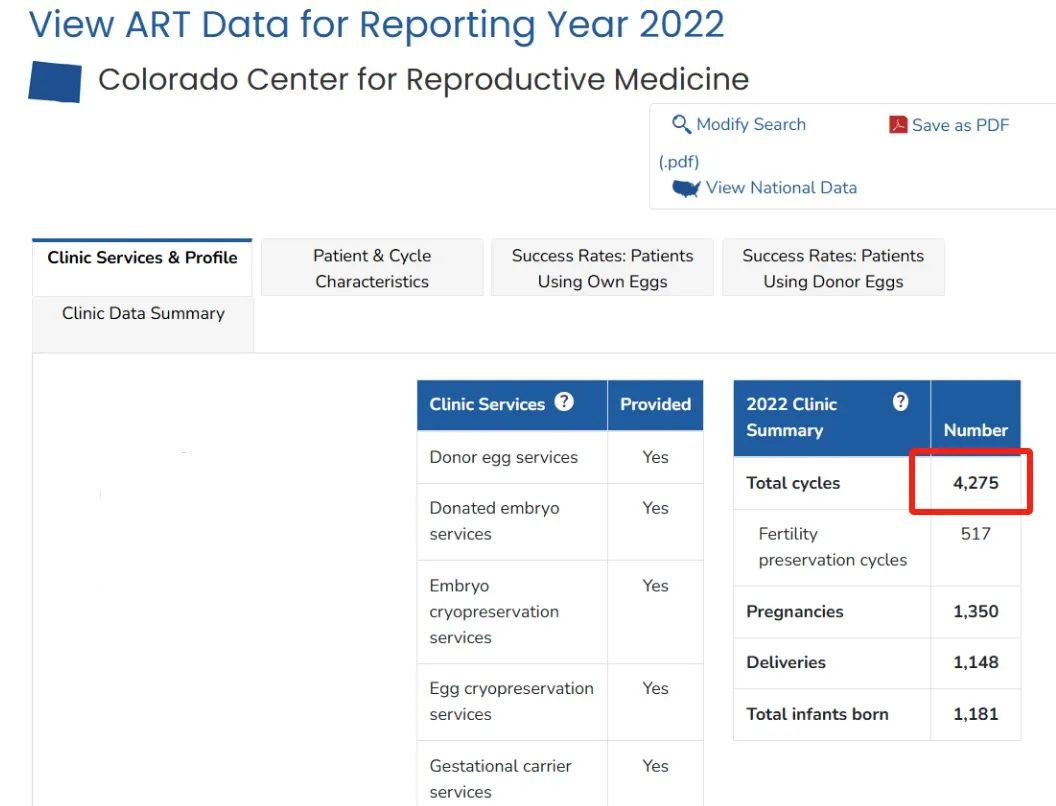The image size is (1056, 806).
Task: Click the Deliveries row label
Action: pos(786,663)
